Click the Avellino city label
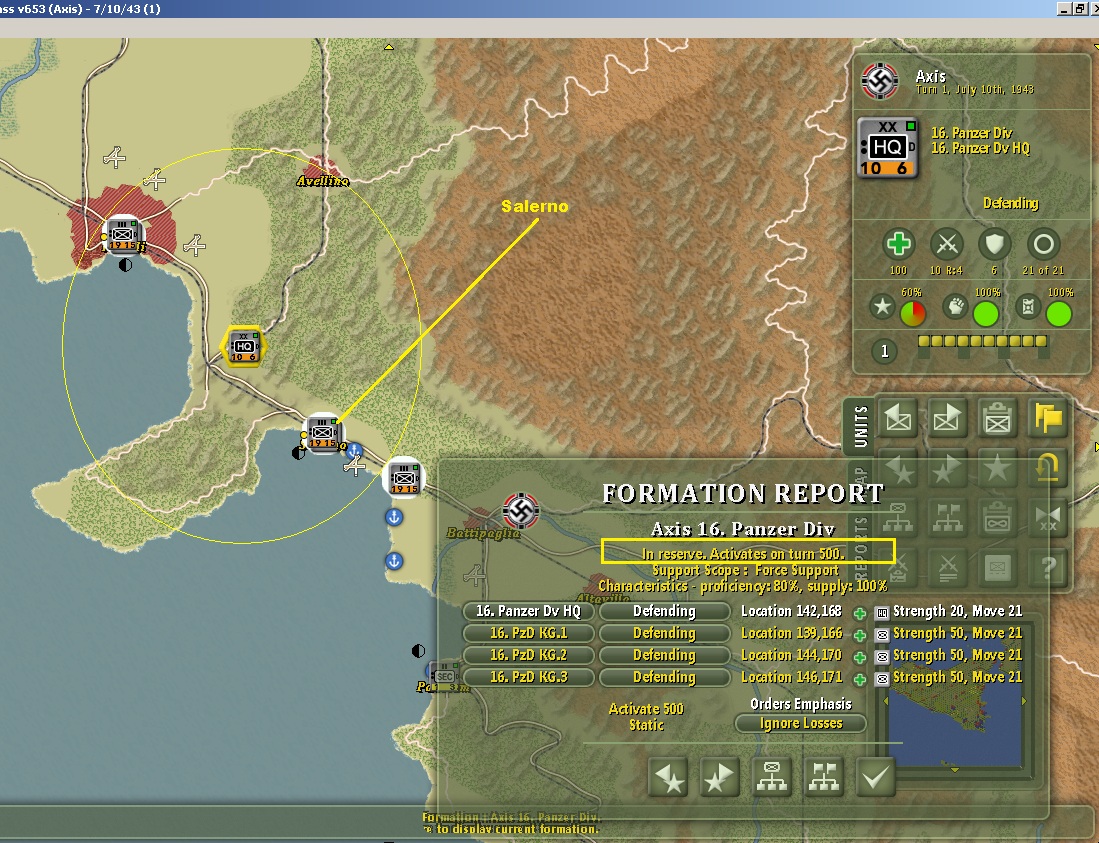 click(x=323, y=181)
